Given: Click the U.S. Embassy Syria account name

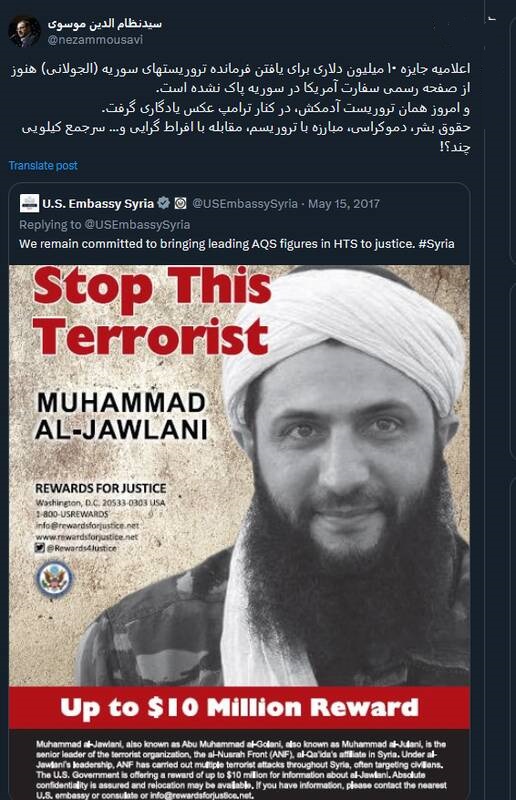Looking at the screenshot, I should 98,204.
